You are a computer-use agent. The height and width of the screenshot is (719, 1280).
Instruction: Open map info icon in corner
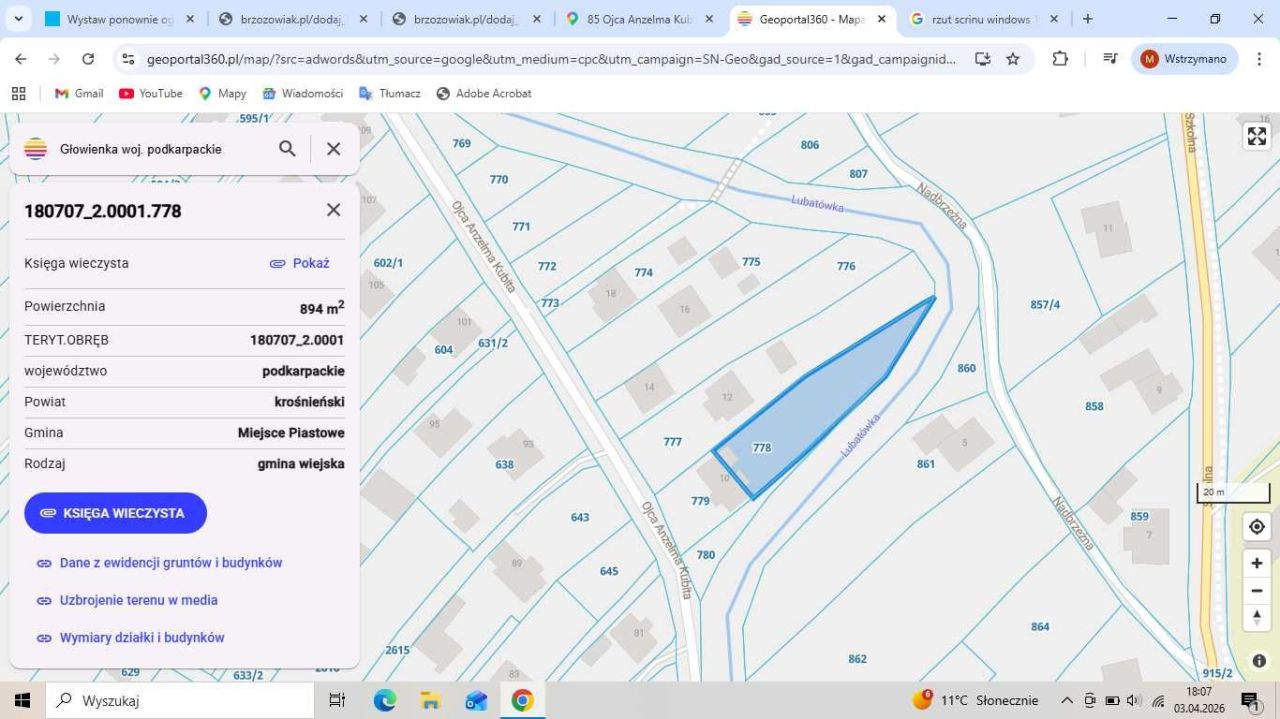point(1258,661)
